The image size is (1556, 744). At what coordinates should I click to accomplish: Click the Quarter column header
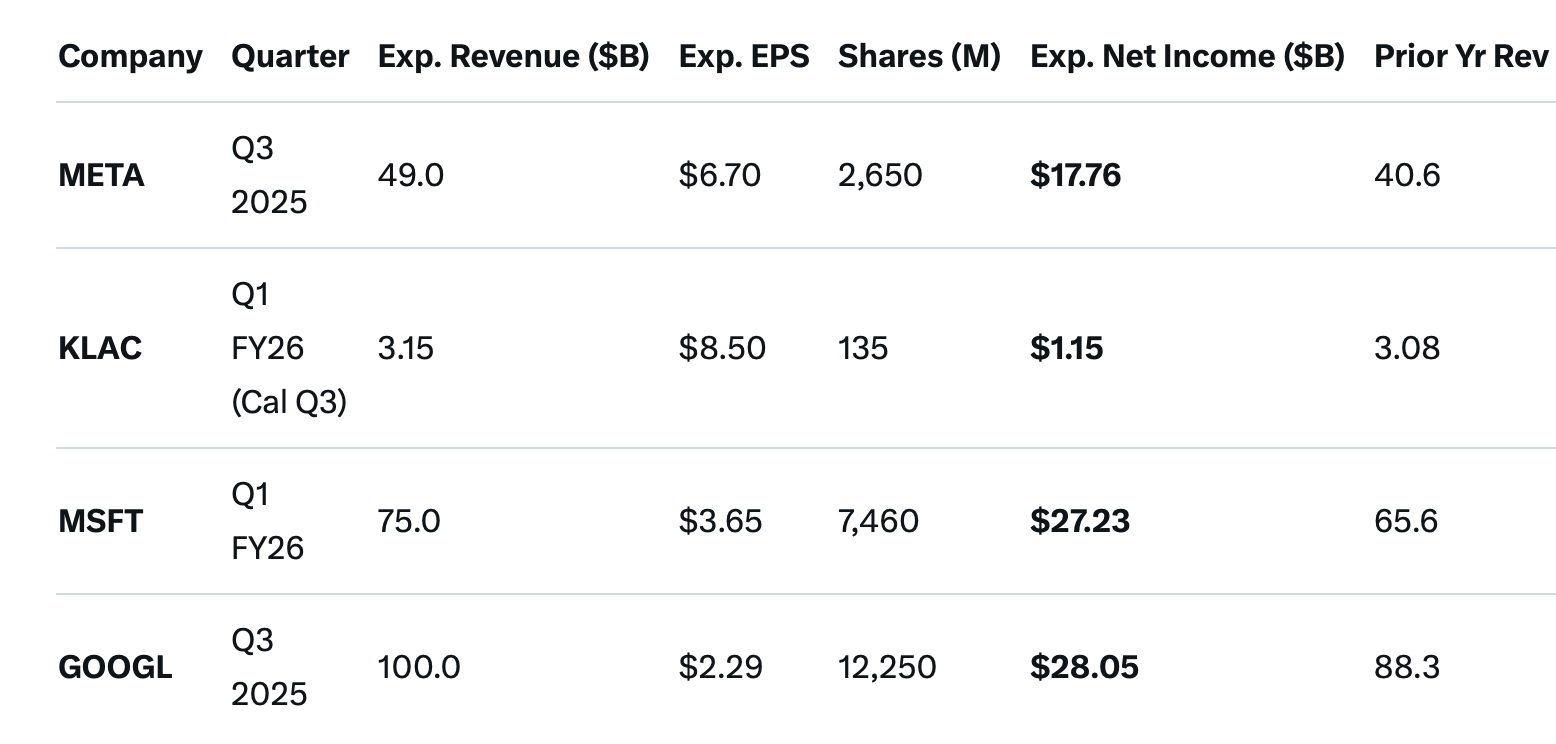(290, 57)
